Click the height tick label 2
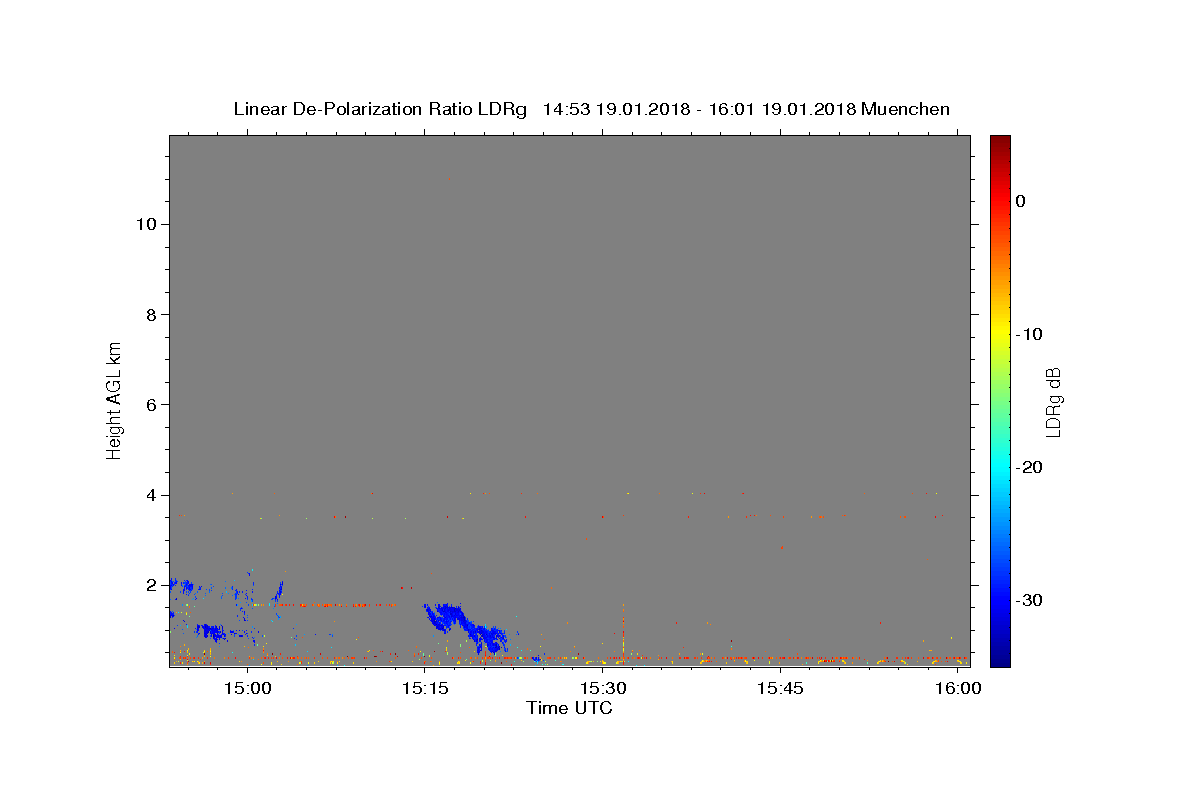Screen dimensions: 1200x800 (152, 585)
